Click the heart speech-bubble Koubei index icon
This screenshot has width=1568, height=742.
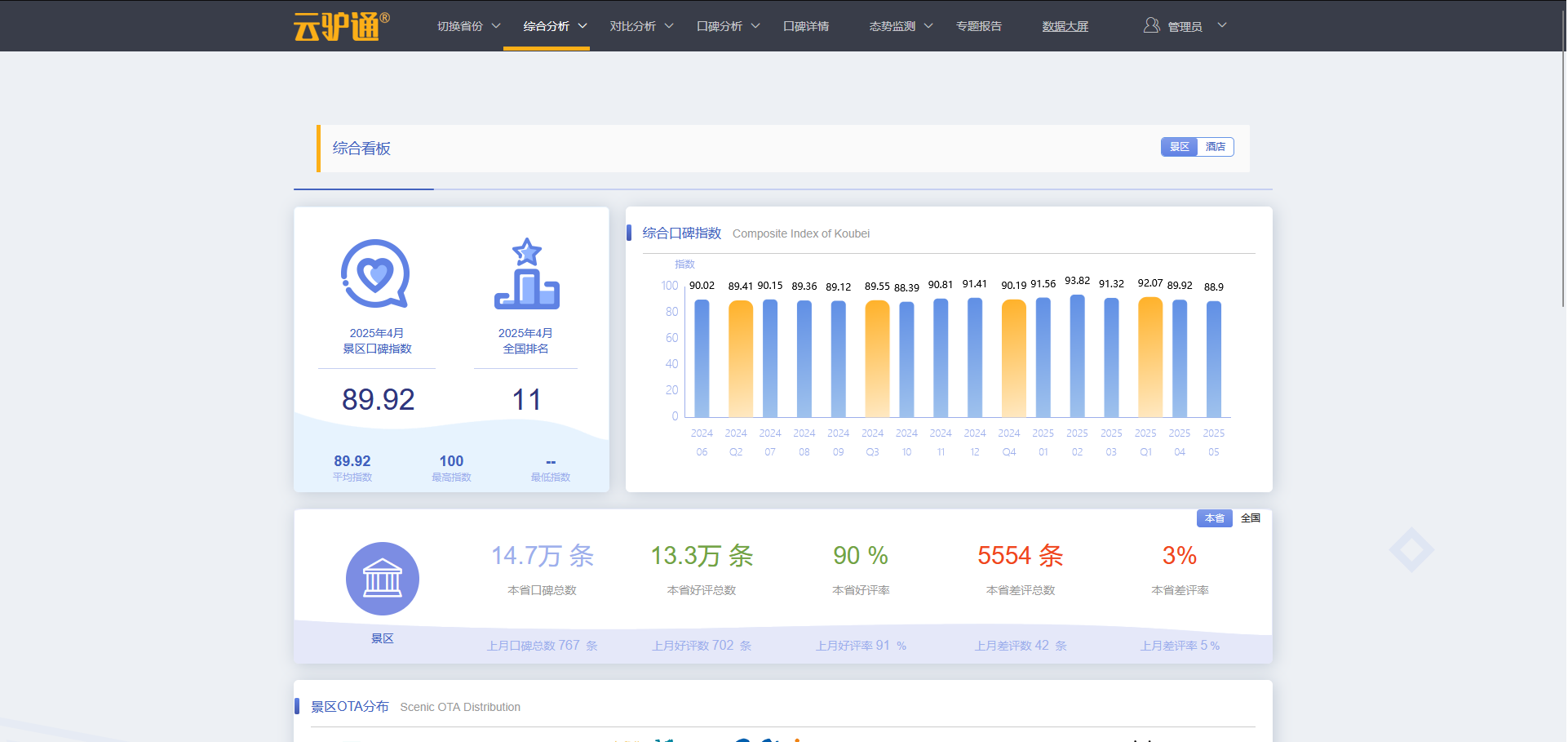coord(375,273)
